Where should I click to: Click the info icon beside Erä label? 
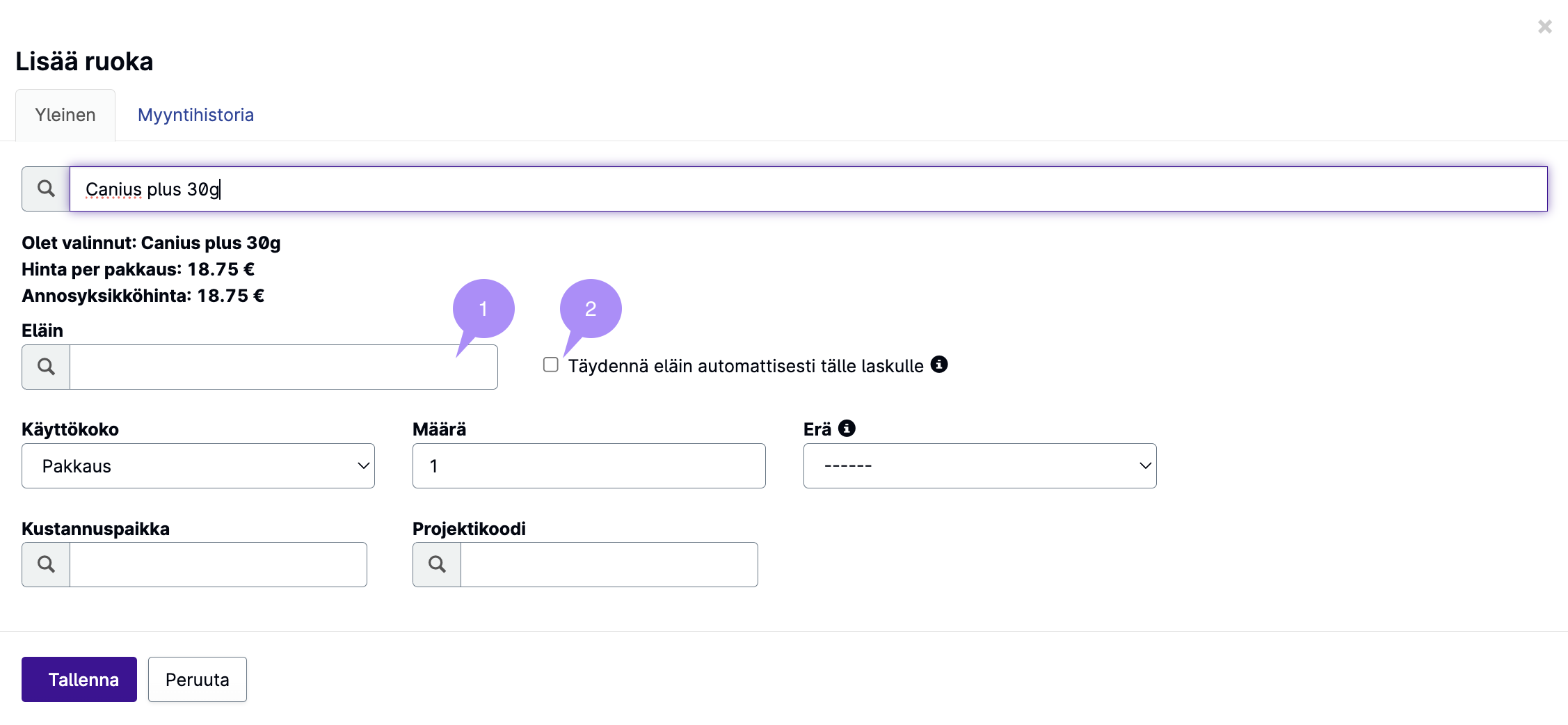847,428
